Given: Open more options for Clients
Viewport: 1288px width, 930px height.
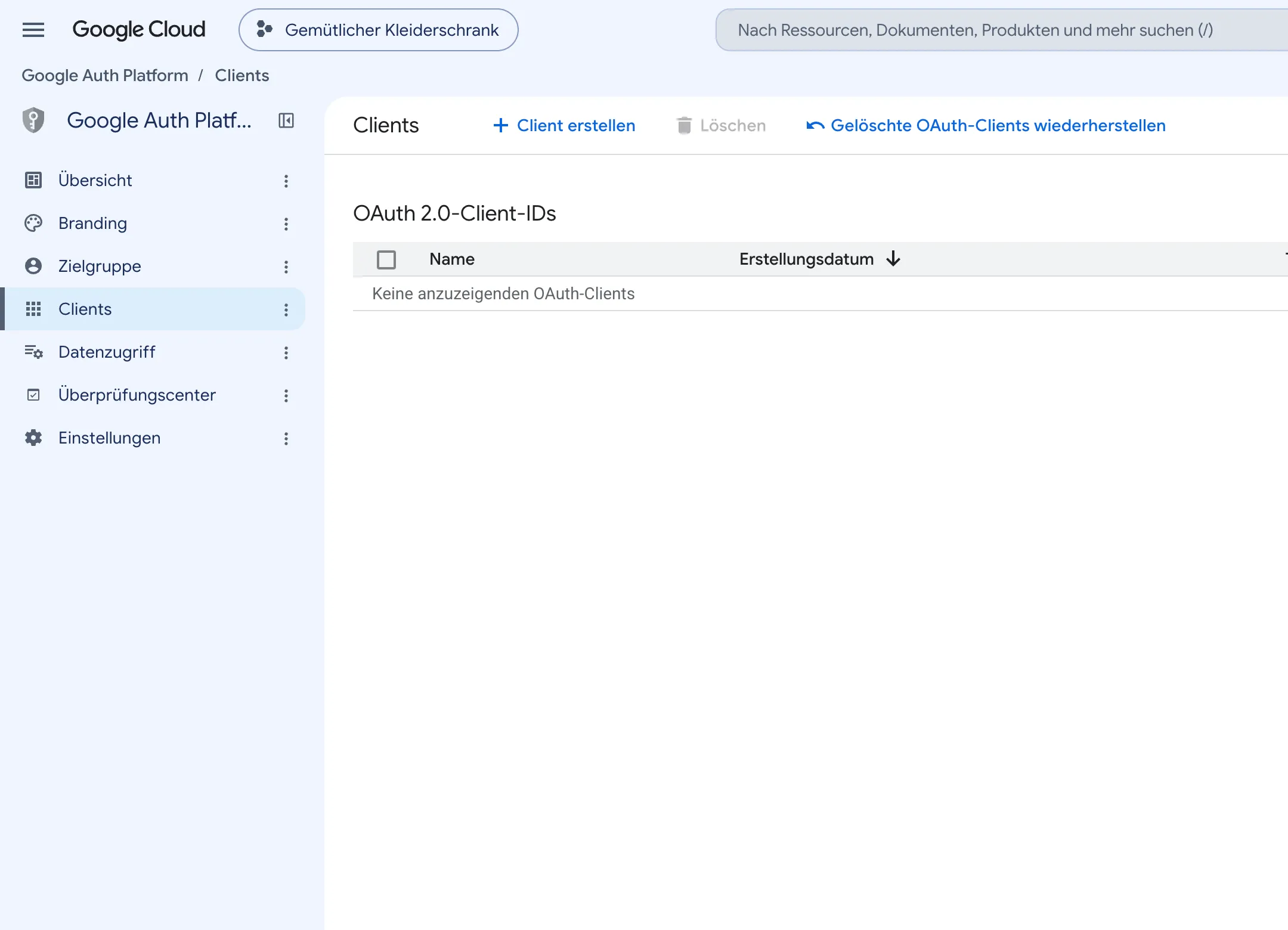Looking at the screenshot, I should click(x=286, y=309).
